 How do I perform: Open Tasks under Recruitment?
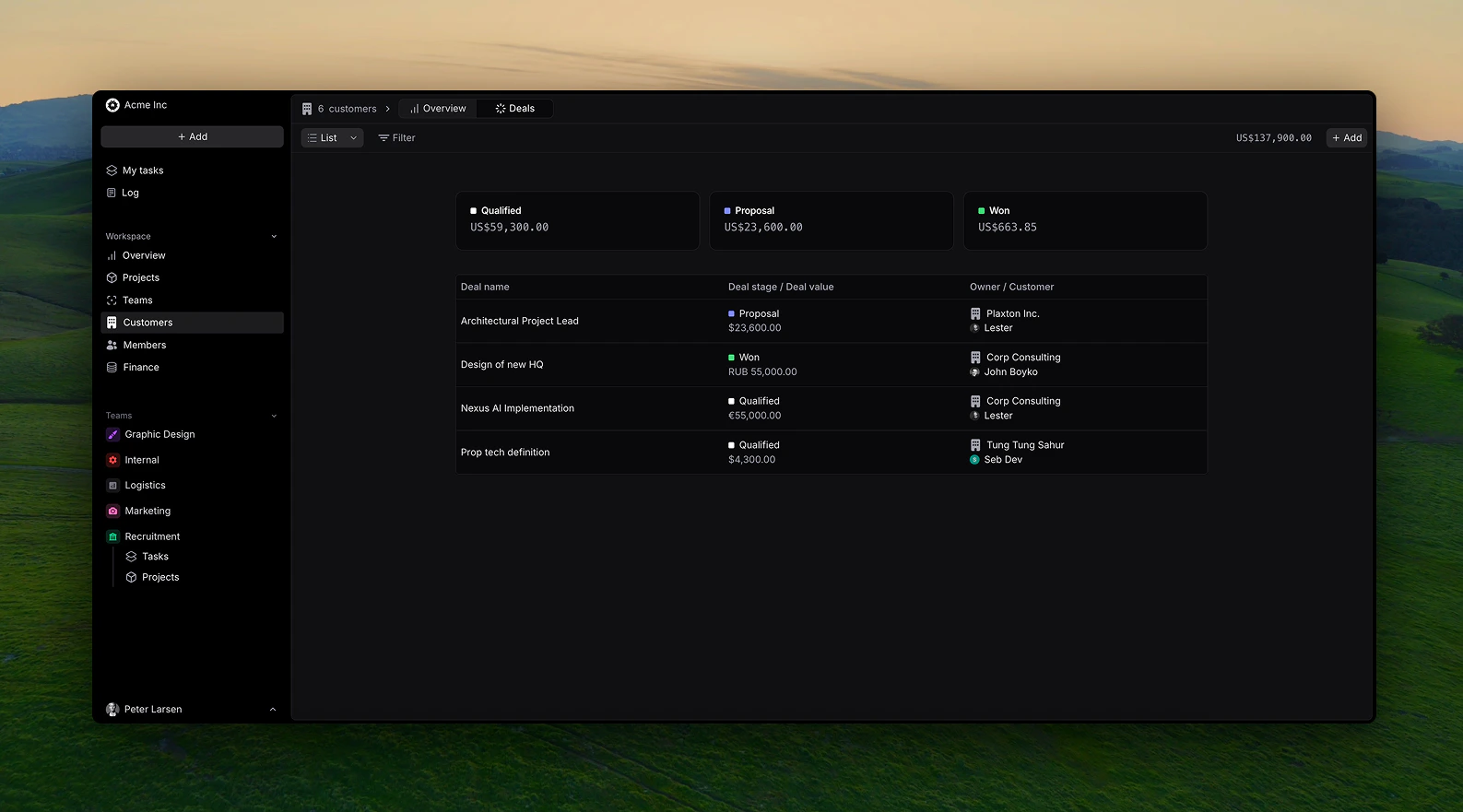[155, 557]
